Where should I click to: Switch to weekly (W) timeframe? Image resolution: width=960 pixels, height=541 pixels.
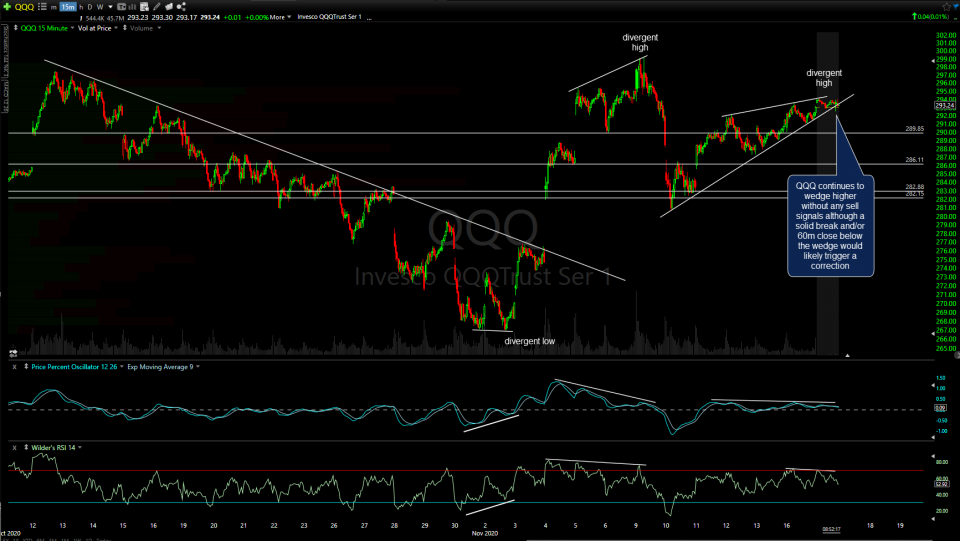pos(100,7)
